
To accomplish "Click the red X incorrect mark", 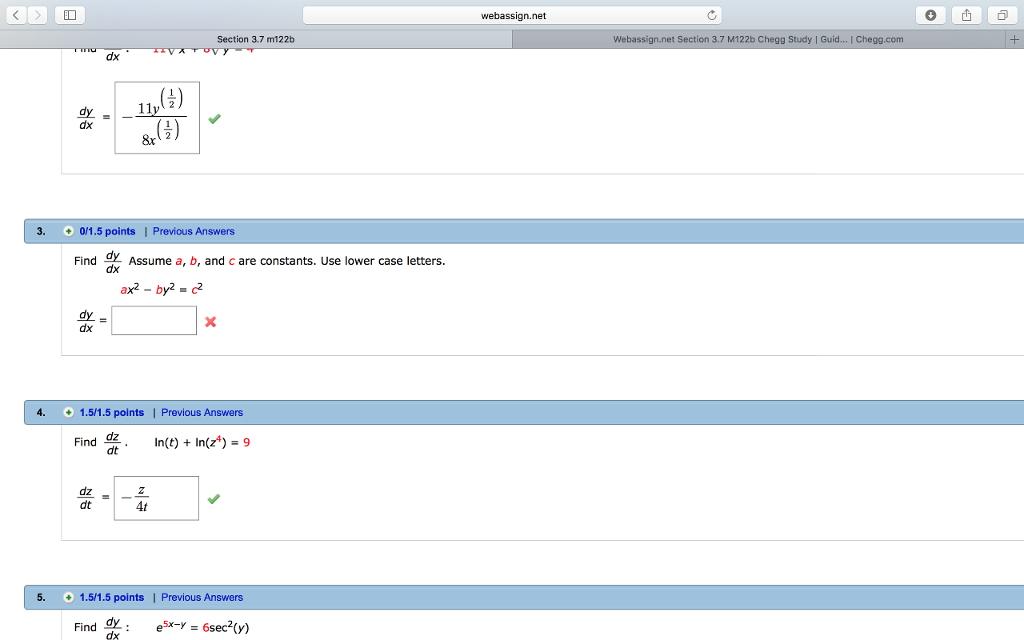I will pyautogui.click(x=210, y=321).
